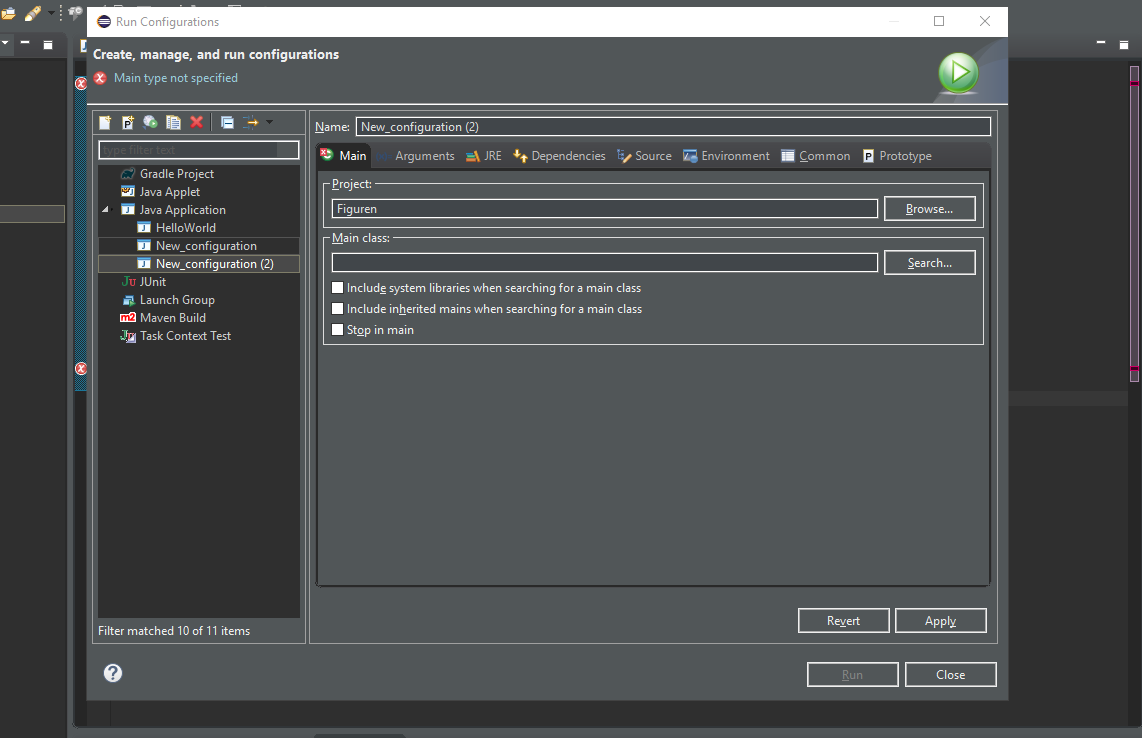Create a new prototype launch configuration
This screenshot has height=738, width=1142.
[x=128, y=122]
